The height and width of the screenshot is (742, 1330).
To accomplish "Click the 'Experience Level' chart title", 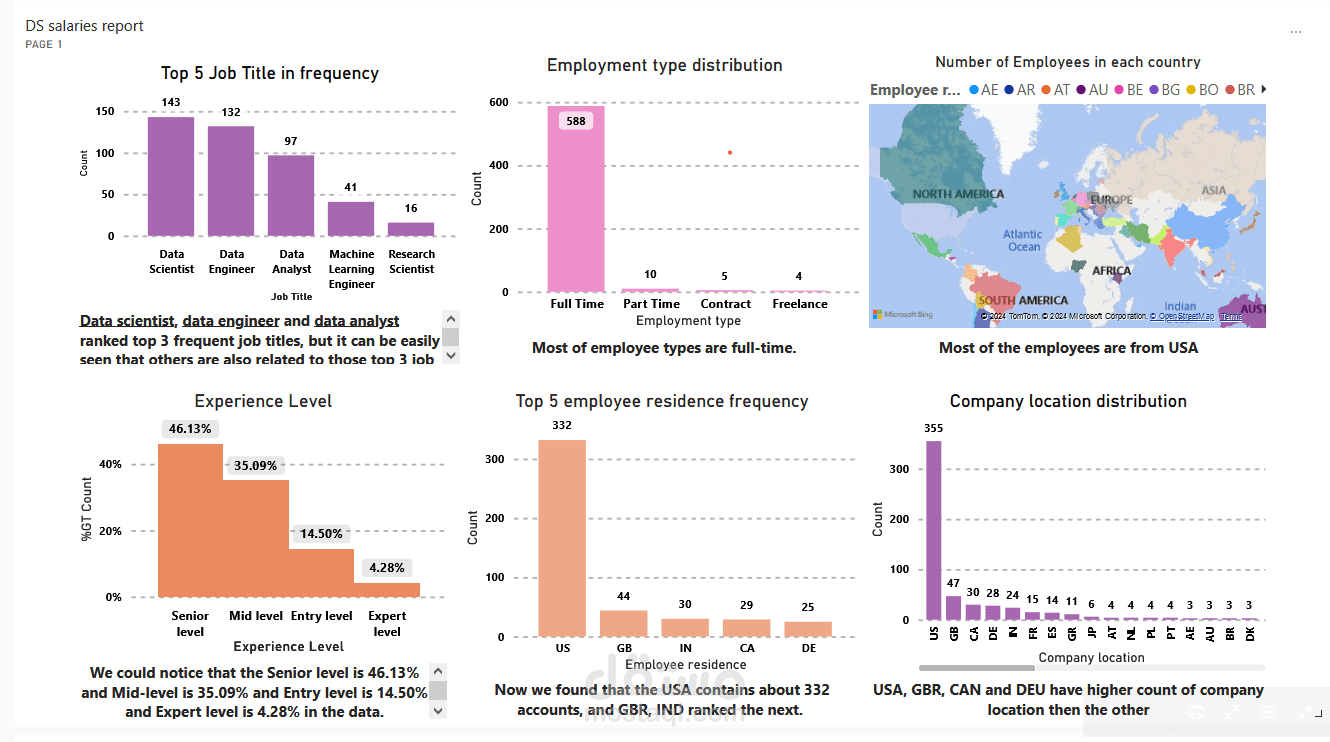I will pyautogui.click(x=263, y=401).
